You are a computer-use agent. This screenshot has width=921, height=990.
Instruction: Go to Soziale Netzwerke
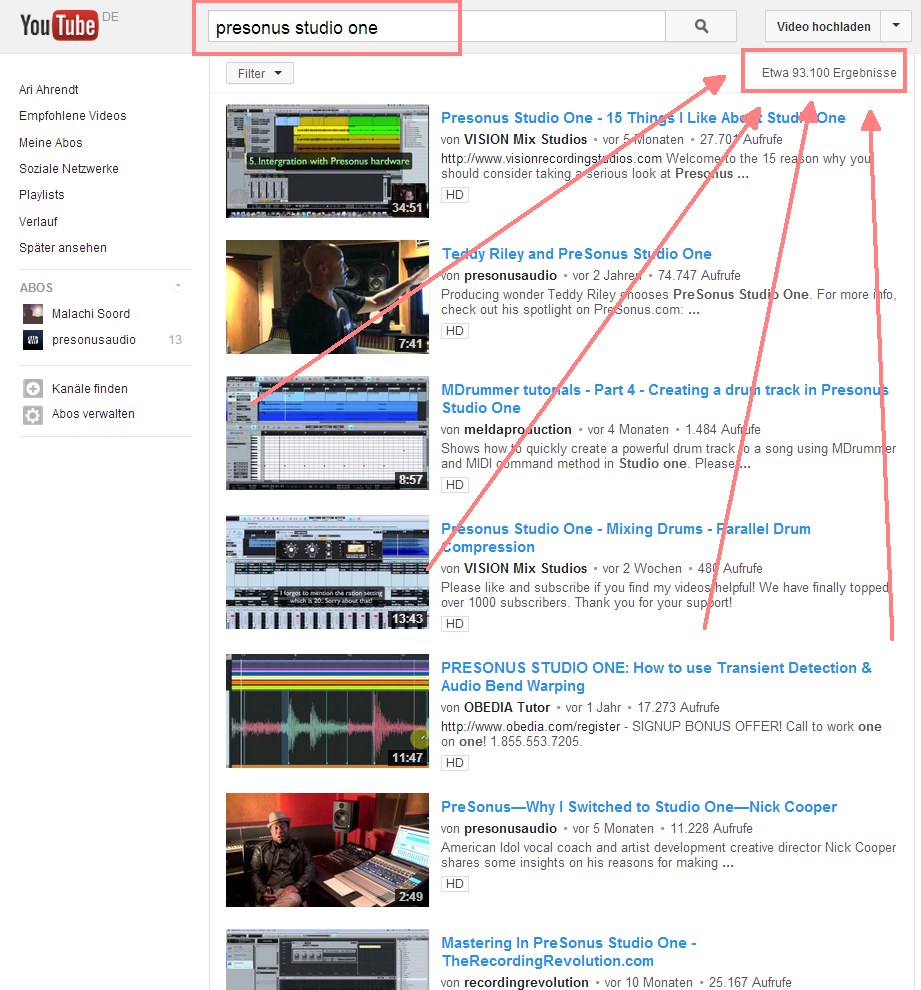(x=69, y=169)
